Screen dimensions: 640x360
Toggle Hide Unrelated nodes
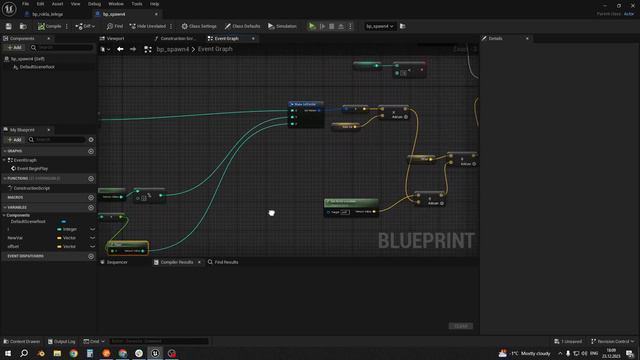click(148, 26)
